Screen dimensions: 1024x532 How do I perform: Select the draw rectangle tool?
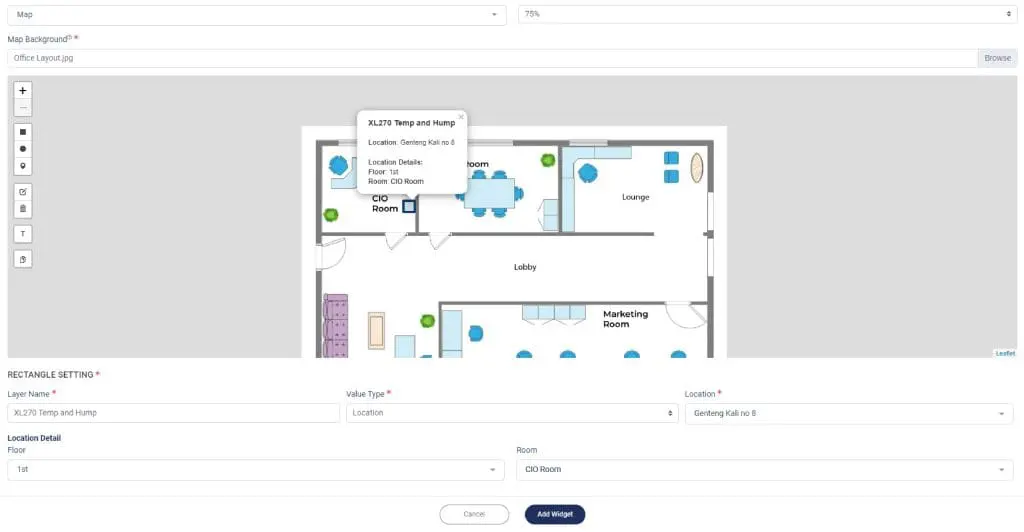coord(23,131)
